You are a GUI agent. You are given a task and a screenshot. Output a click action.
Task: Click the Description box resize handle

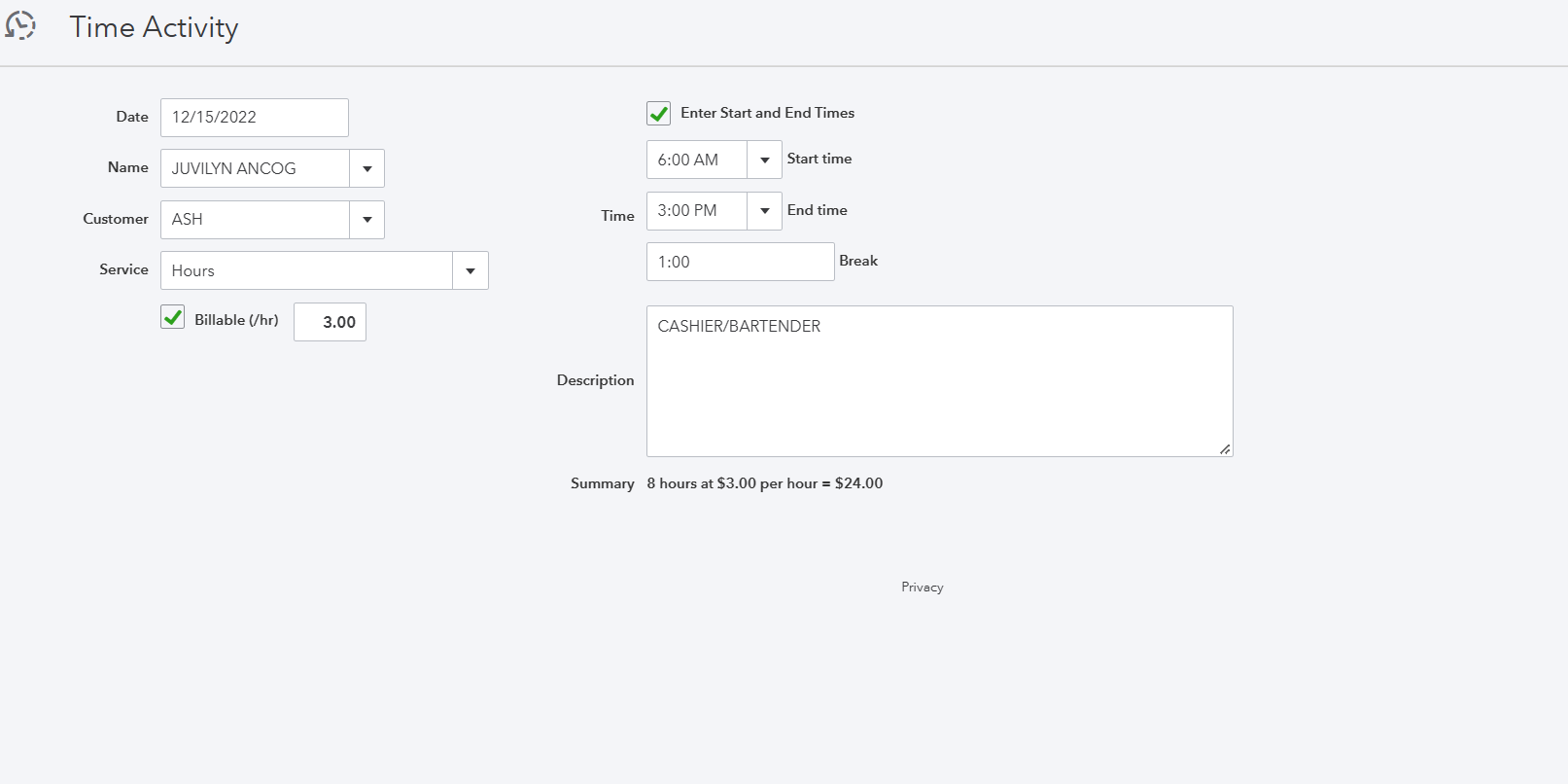1225,448
